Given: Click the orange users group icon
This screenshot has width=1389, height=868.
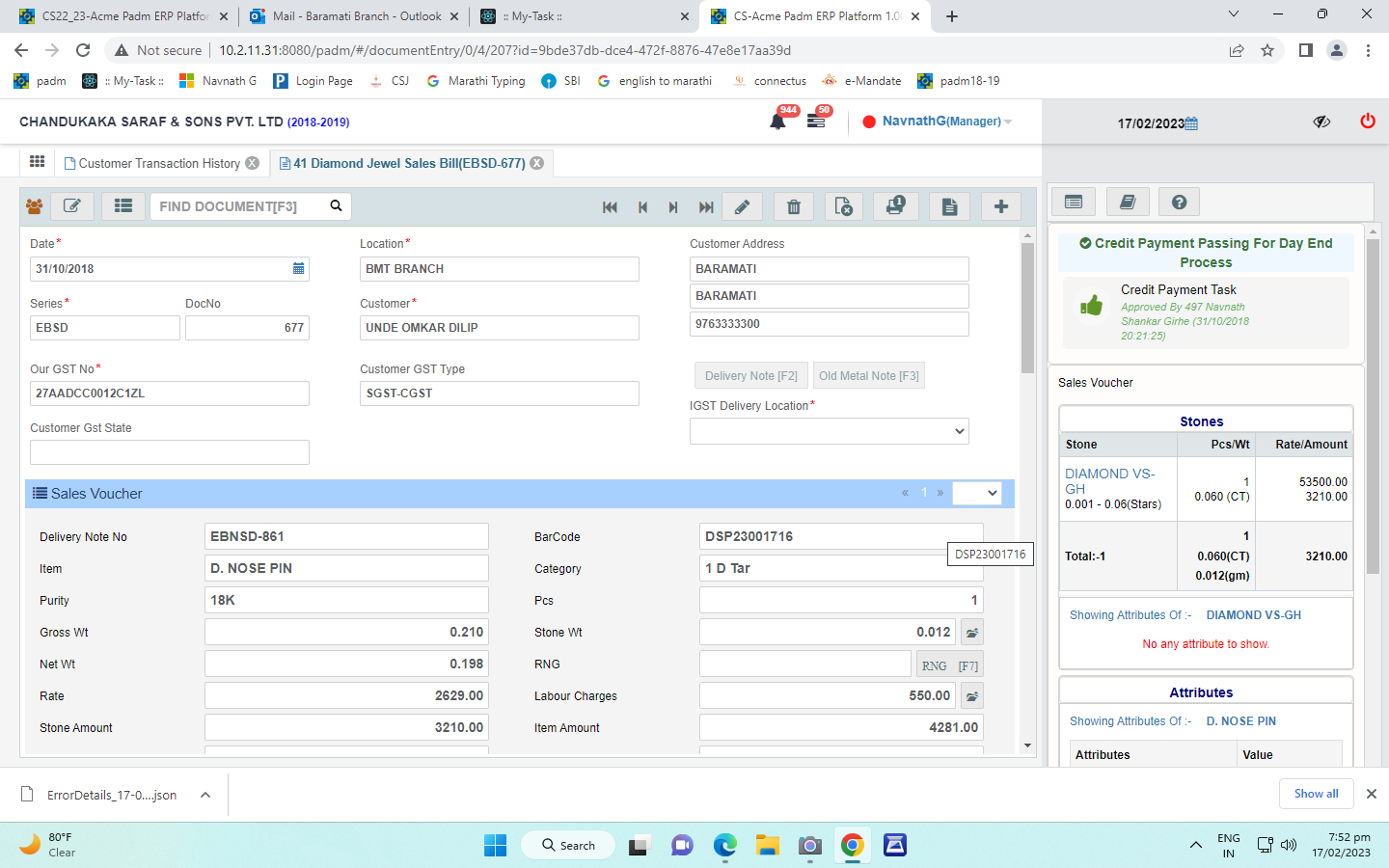Looking at the screenshot, I should [x=35, y=206].
